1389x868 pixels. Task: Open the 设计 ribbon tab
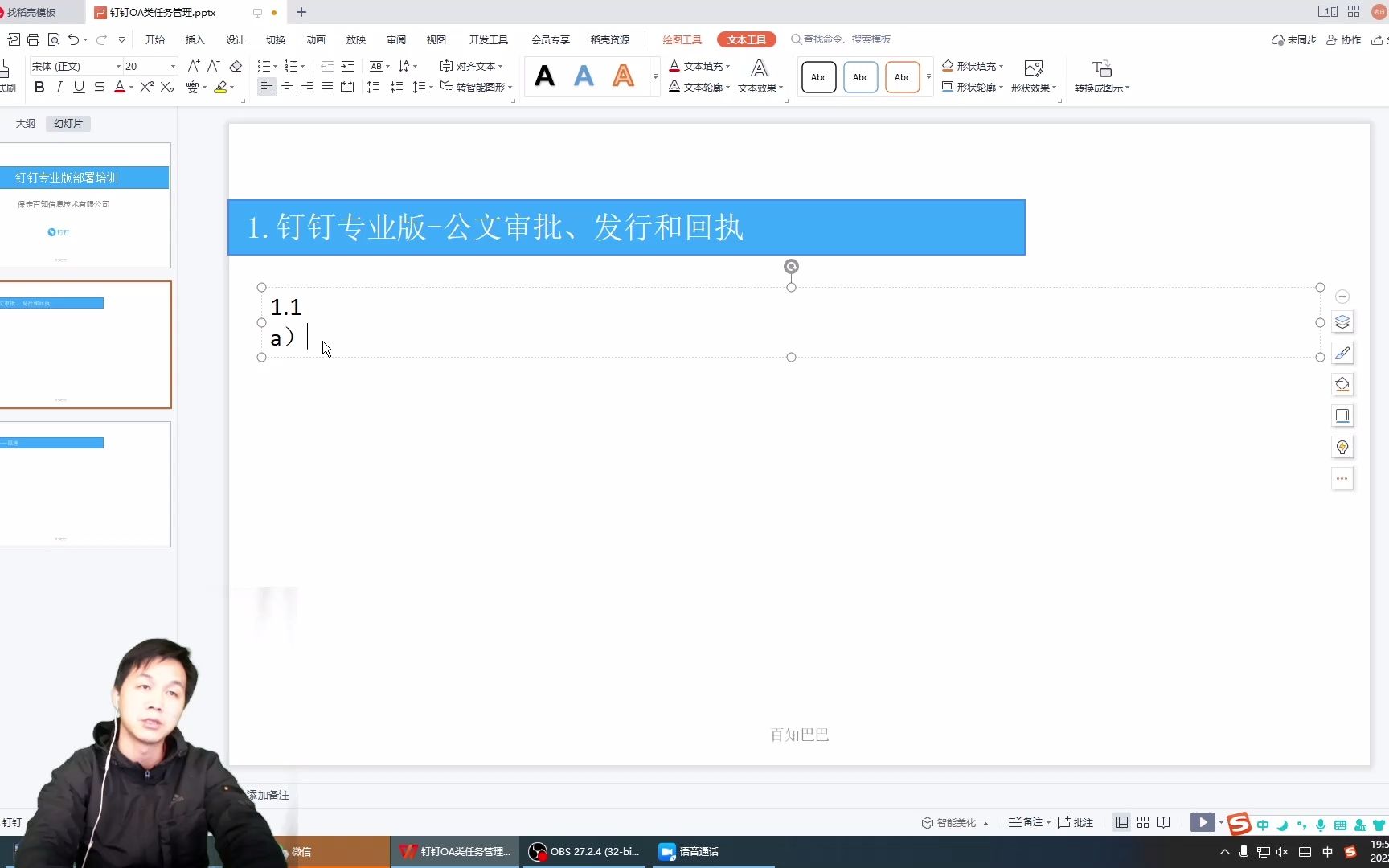point(236,39)
